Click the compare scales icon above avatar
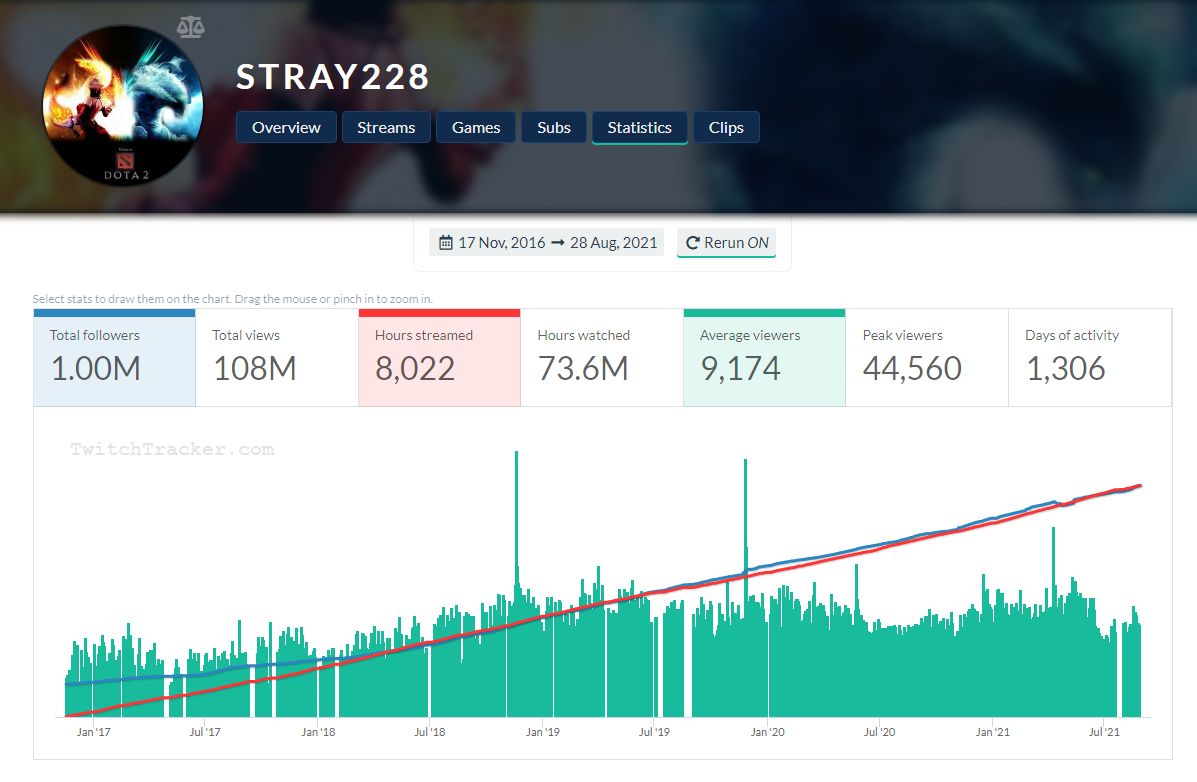1197x782 pixels. click(x=189, y=27)
